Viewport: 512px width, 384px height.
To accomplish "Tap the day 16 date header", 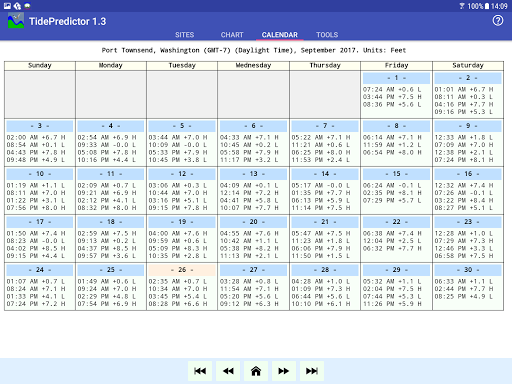I will click(468, 174).
